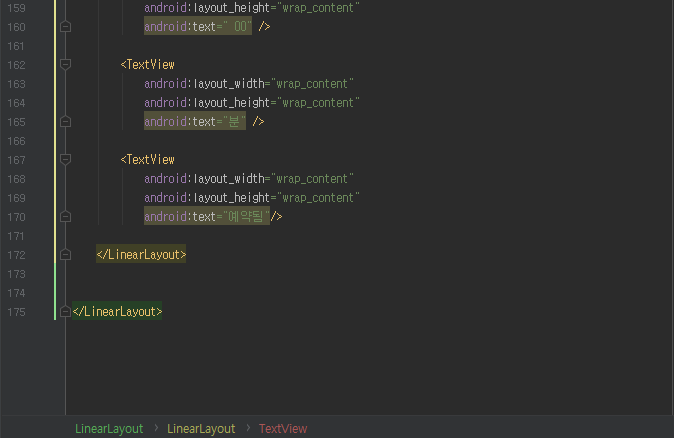The image size is (674, 438).
Task: Click layout_height attribute on line 164
Action: click(x=252, y=103)
